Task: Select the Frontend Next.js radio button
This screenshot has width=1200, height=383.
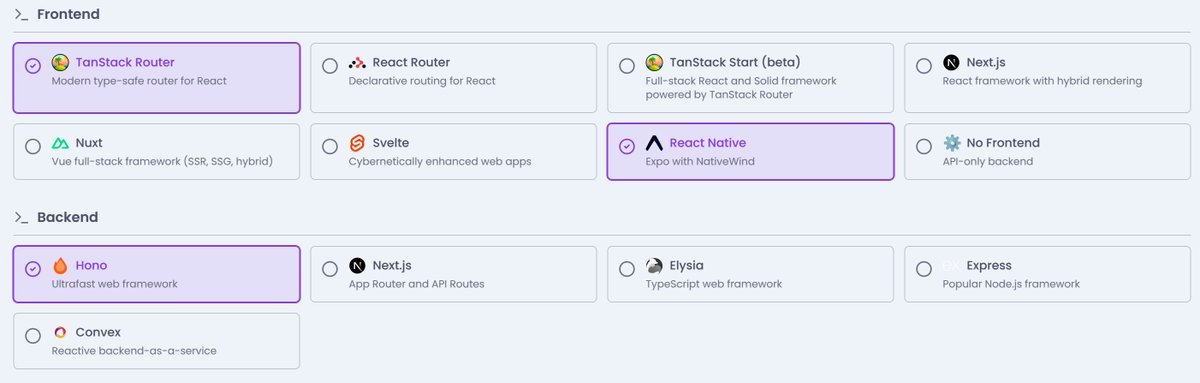Action: click(x=924, y=66)
